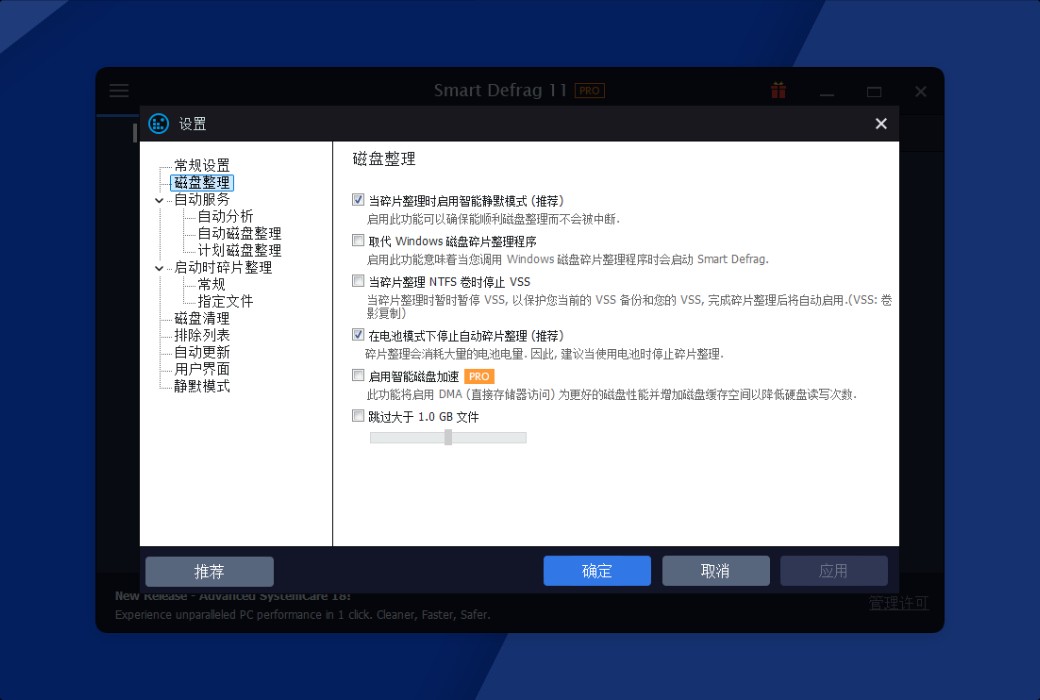The height and width of the screenshot is (700, 1040).
Task: Click the Smart Defrag logo in settings header
Action: pyautogui.click(x=159, y=123)
